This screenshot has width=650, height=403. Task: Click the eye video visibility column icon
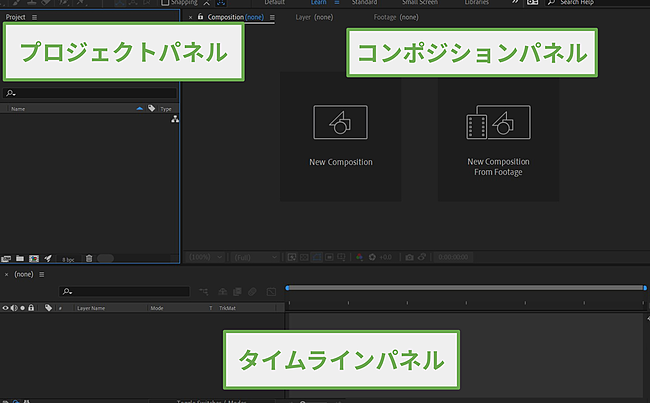[5, 308]
